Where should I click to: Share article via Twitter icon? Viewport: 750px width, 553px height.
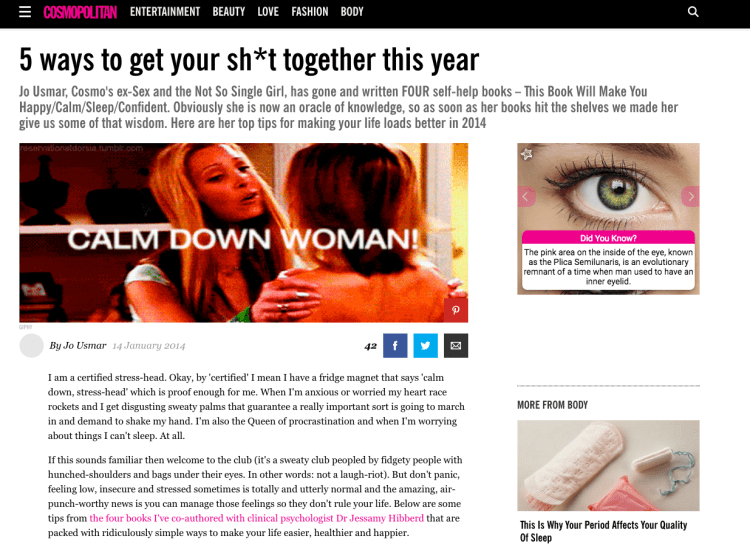coord(425,345)
